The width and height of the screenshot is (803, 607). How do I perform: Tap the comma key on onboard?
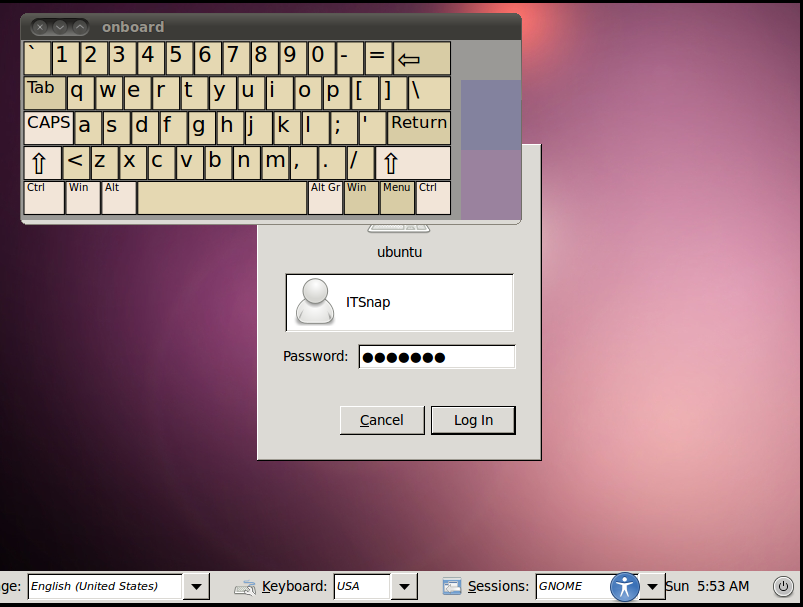(x=303, y=163)
